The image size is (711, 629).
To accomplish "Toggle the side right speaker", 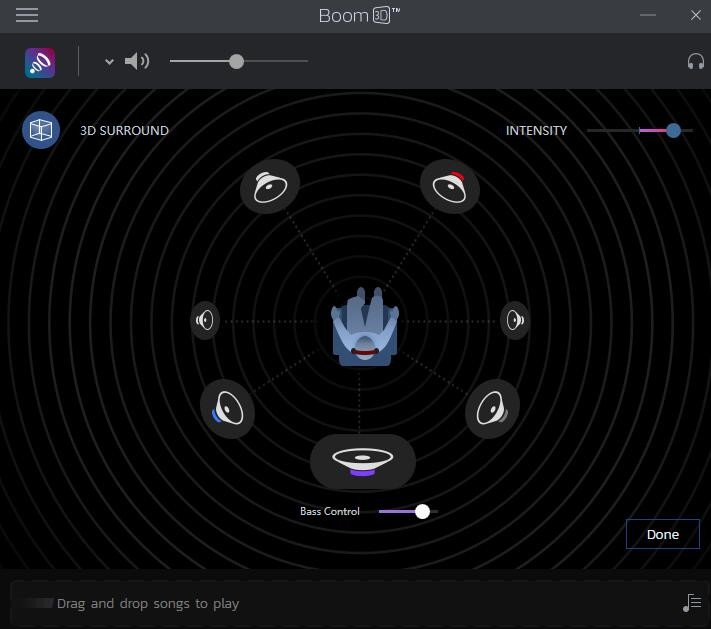I will [515, 320].
